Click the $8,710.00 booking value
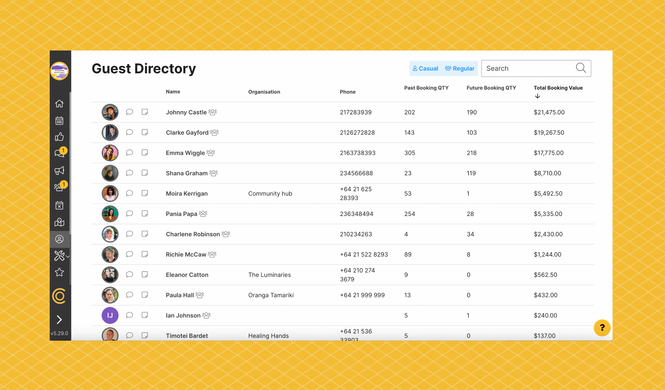 (547, 173)
